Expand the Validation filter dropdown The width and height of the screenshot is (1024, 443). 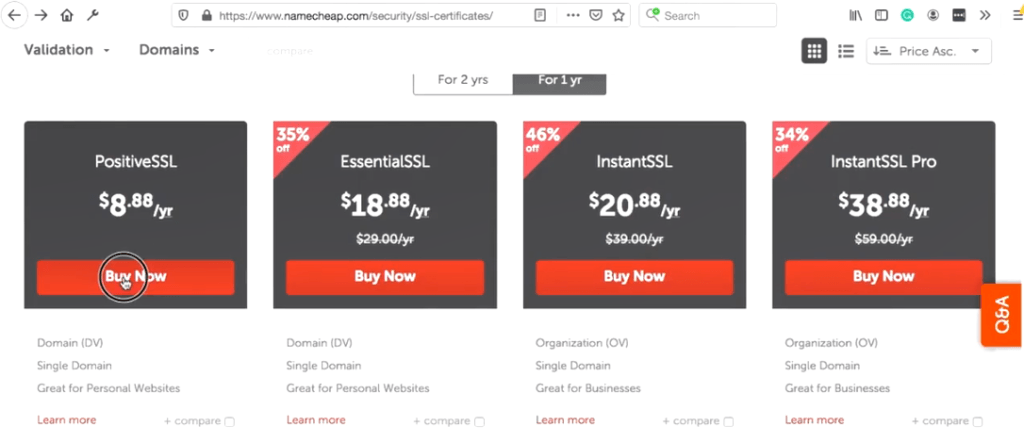pos(67,50)
